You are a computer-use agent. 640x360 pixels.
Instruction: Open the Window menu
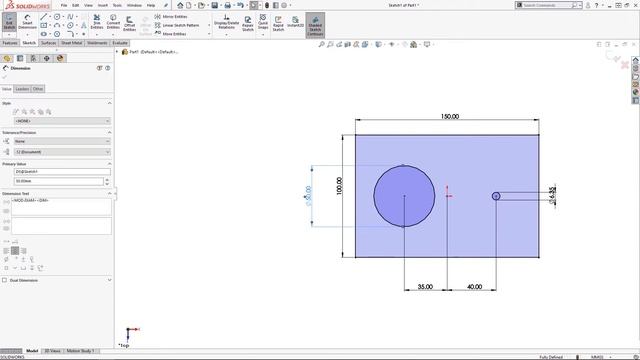pos(134,5)
